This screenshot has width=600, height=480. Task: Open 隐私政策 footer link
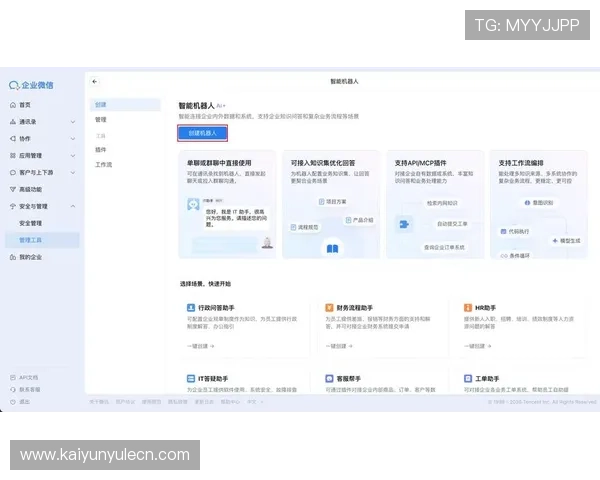(x=178, y=402)
